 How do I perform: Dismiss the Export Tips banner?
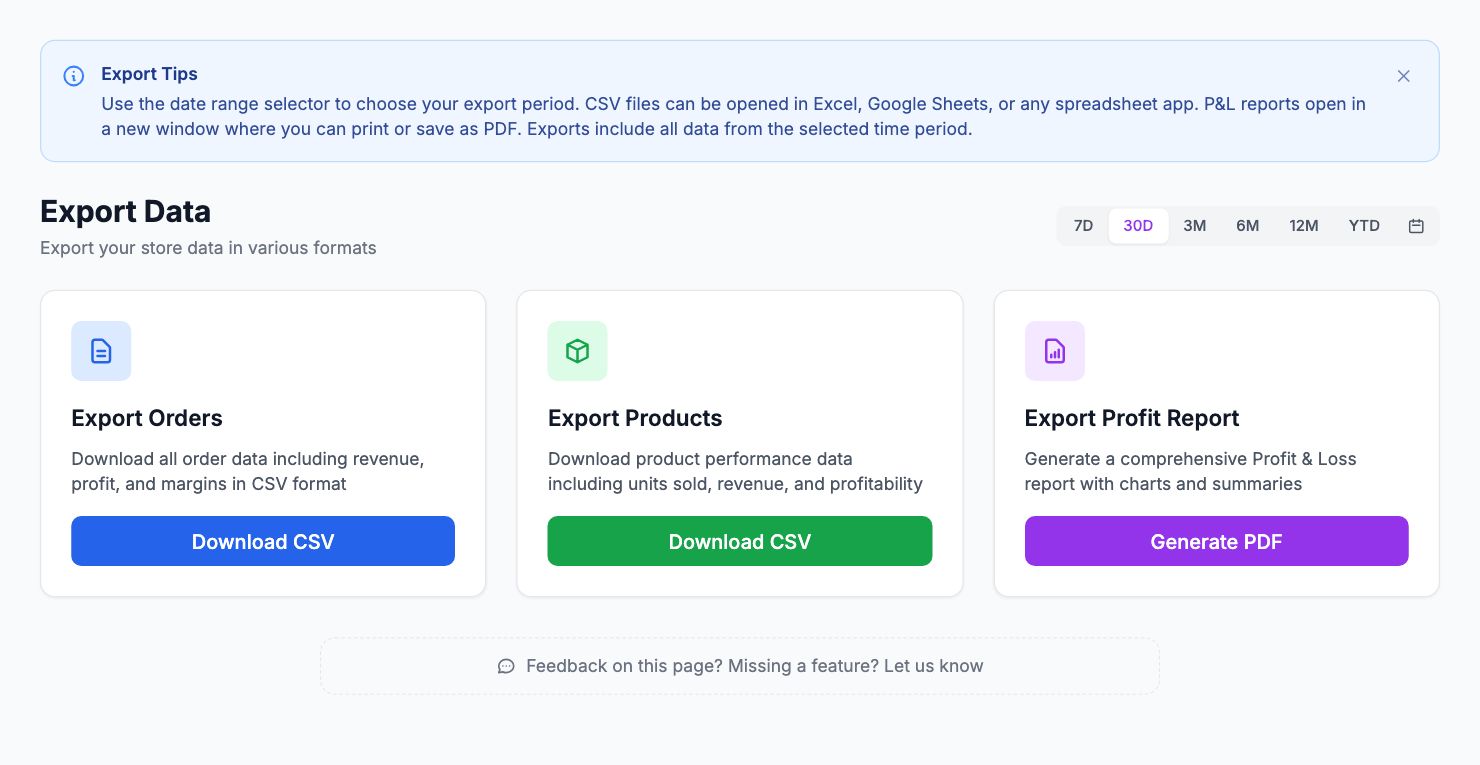(1403, 76)
